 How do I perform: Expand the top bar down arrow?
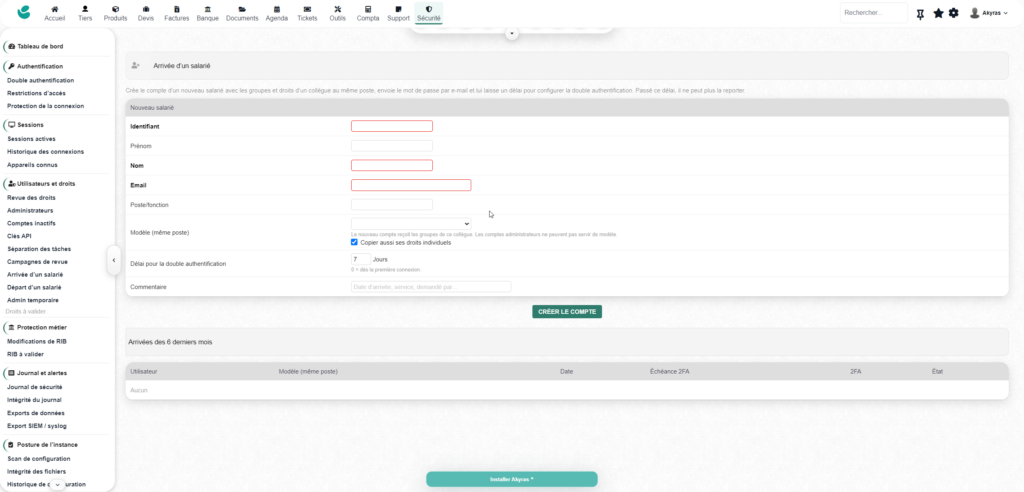(512, 33)
